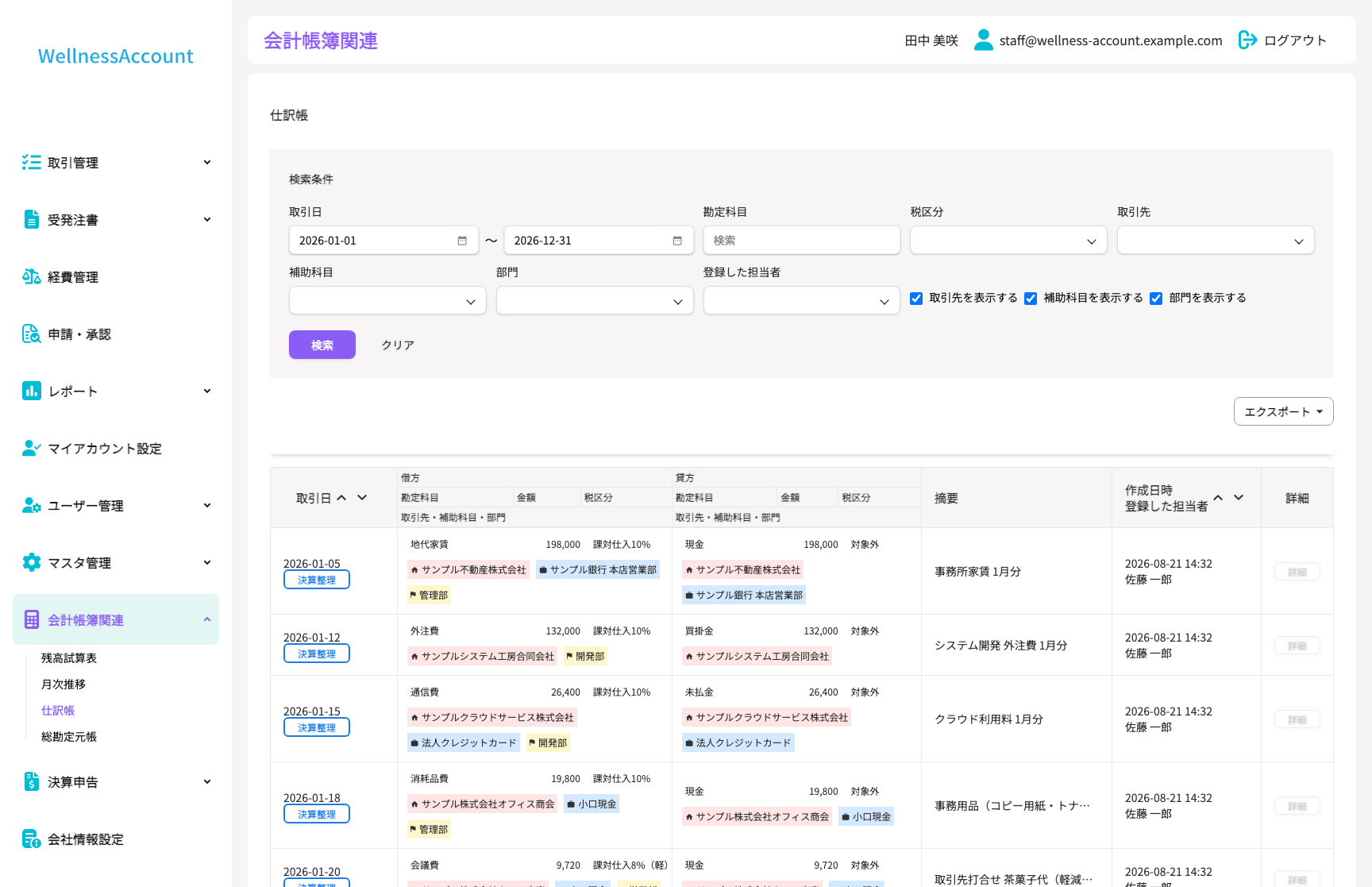Screen dimensions: 1372x887
Task: Click the マスタ管理 gear icon
Action: tap(32, 563)
